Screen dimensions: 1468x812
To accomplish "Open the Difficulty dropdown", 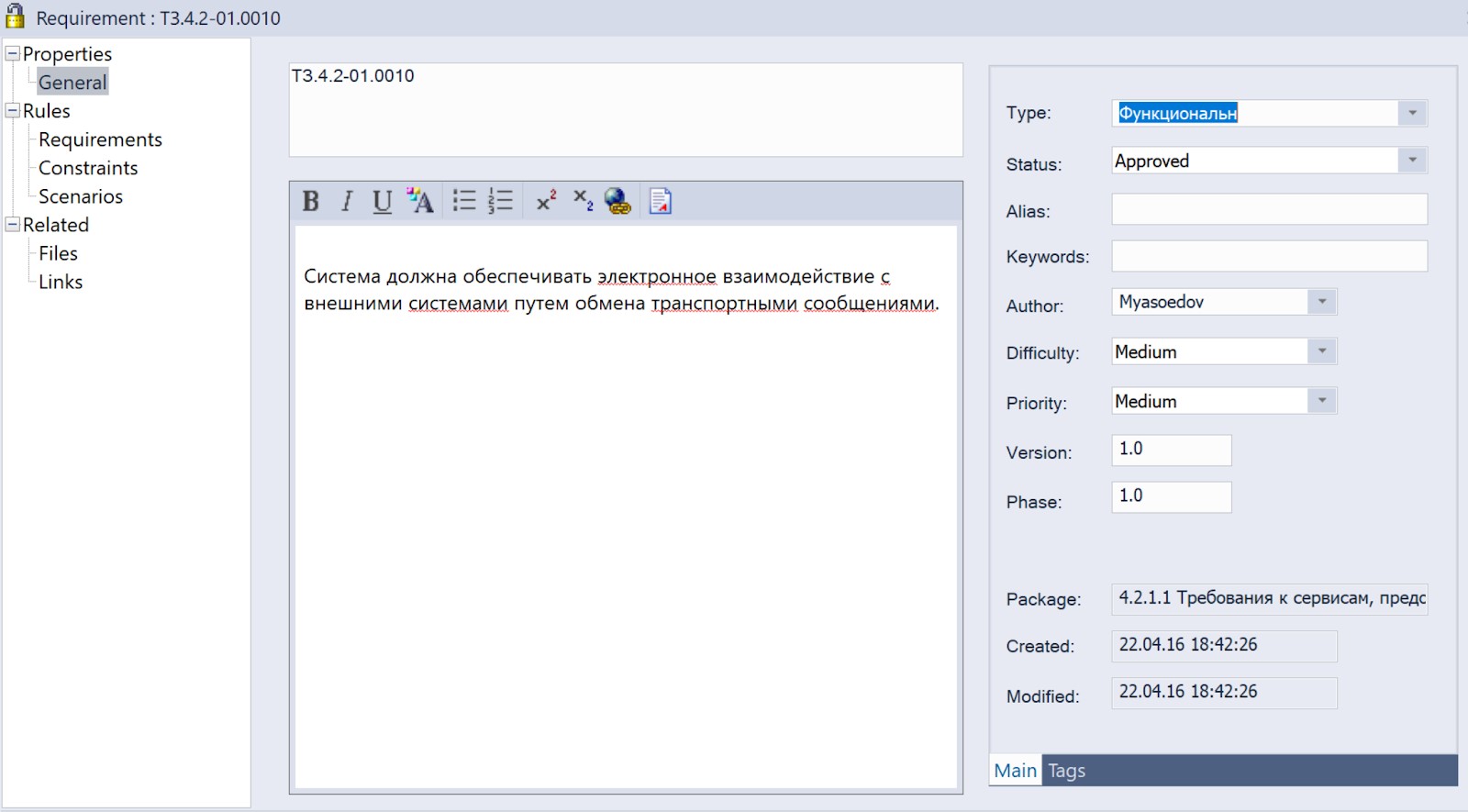I will coord(1321,350).
